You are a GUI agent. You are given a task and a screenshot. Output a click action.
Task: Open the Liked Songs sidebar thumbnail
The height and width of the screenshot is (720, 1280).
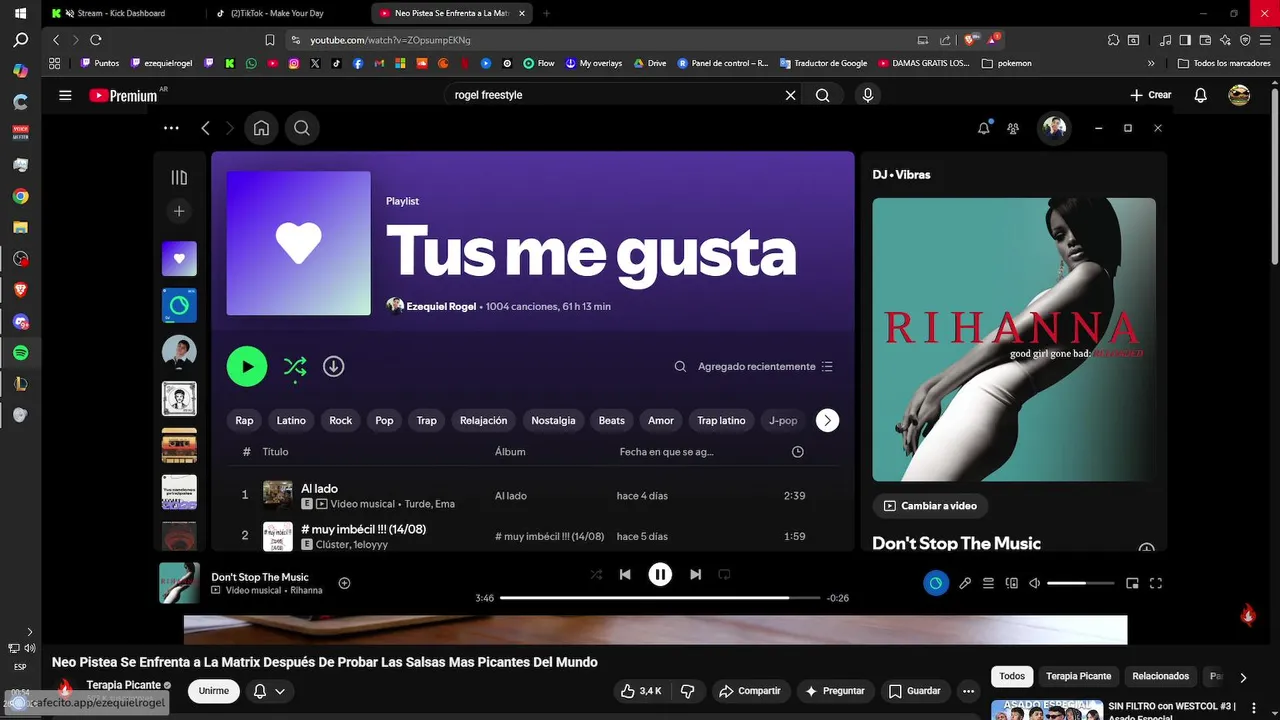[179, 258]
